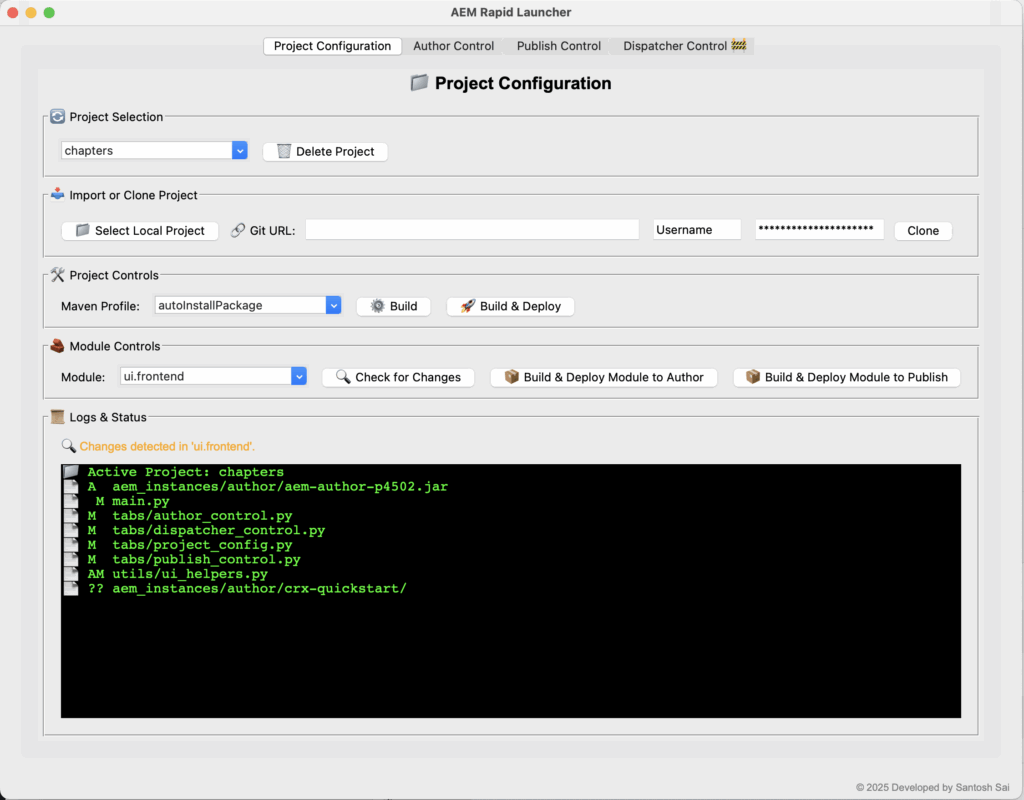This screenshot has width=1024, height=800.
Task: Click the link icon beside Git URL
Action: pyautogui.click(x=237, y=230)
